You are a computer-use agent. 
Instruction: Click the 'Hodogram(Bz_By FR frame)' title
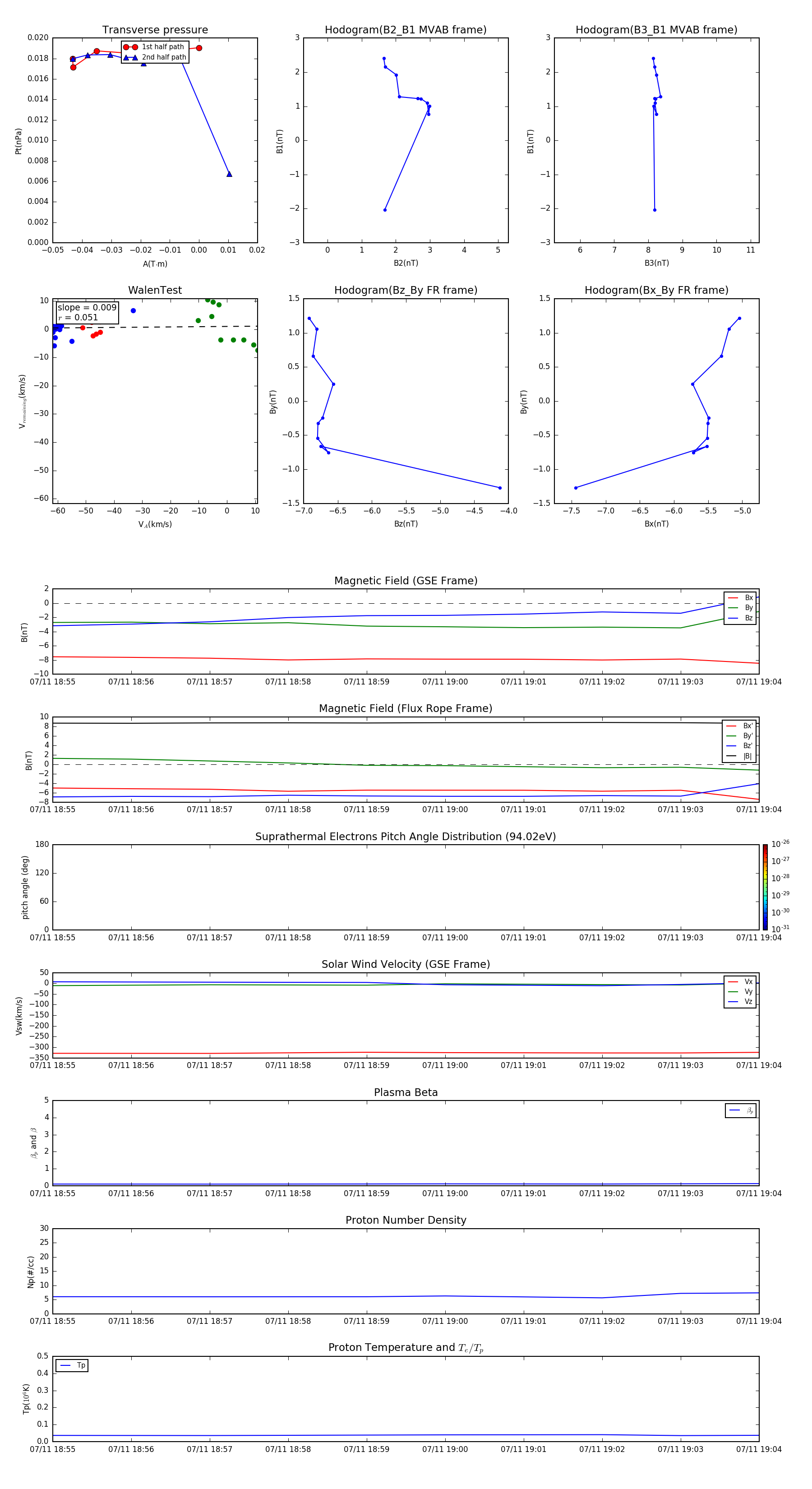click(406, 290)
